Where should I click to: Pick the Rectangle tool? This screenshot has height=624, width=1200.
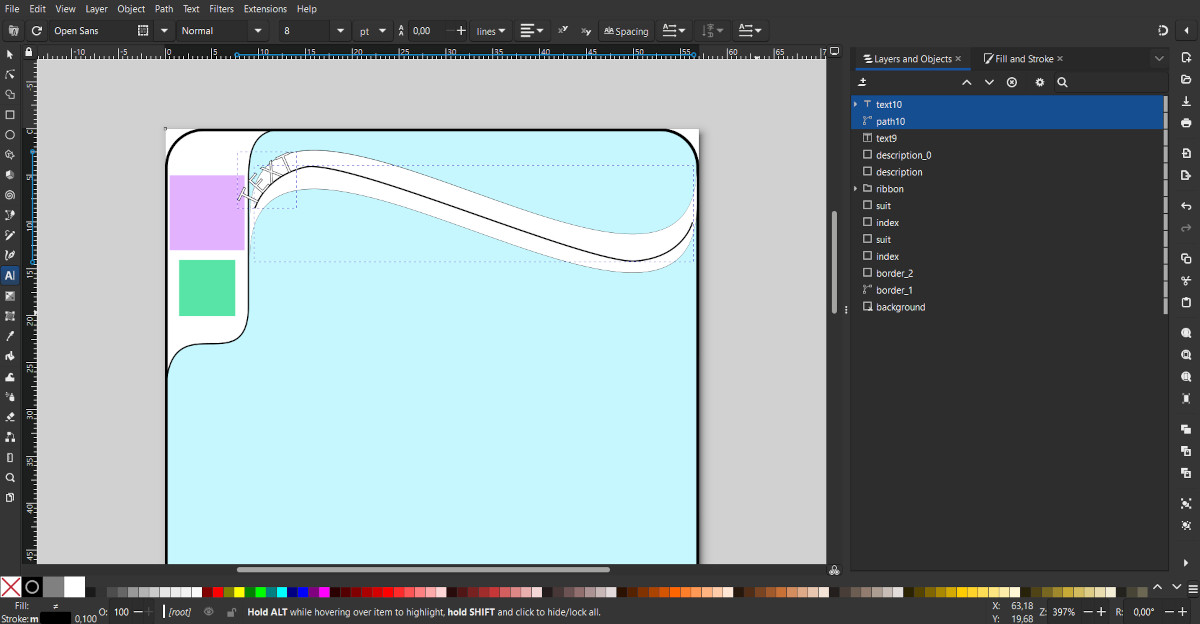[x=10, y=114]
